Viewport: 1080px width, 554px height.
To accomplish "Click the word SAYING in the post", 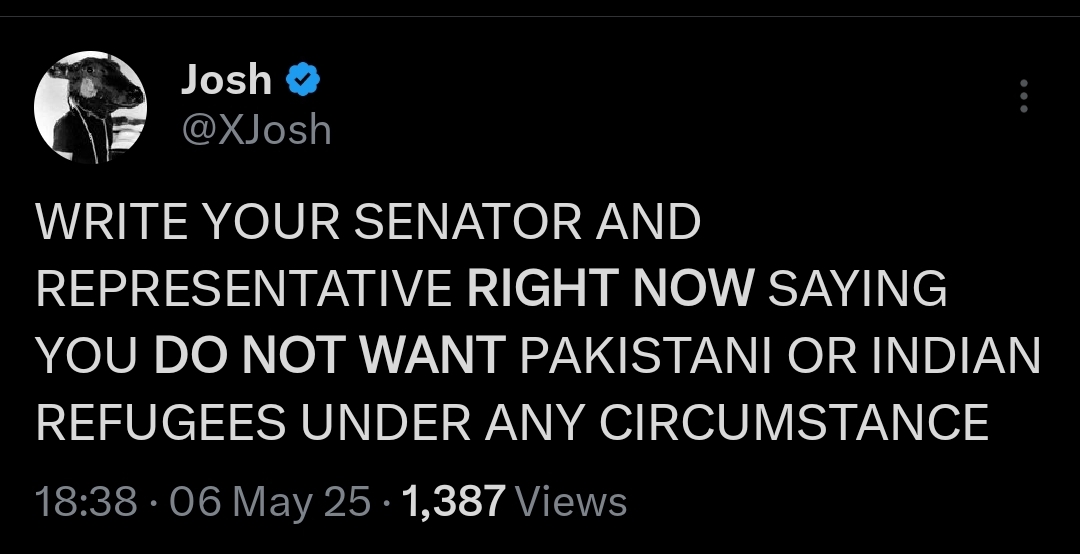I will [x=856, y=290].
